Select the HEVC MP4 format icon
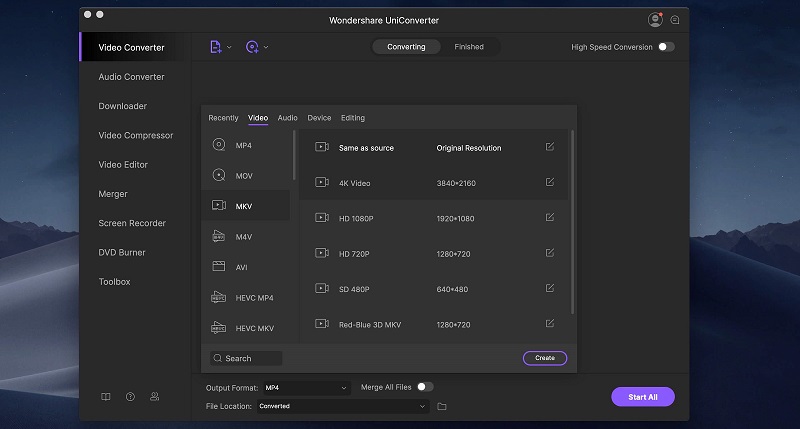800x429 pixels. click(218, 297)
